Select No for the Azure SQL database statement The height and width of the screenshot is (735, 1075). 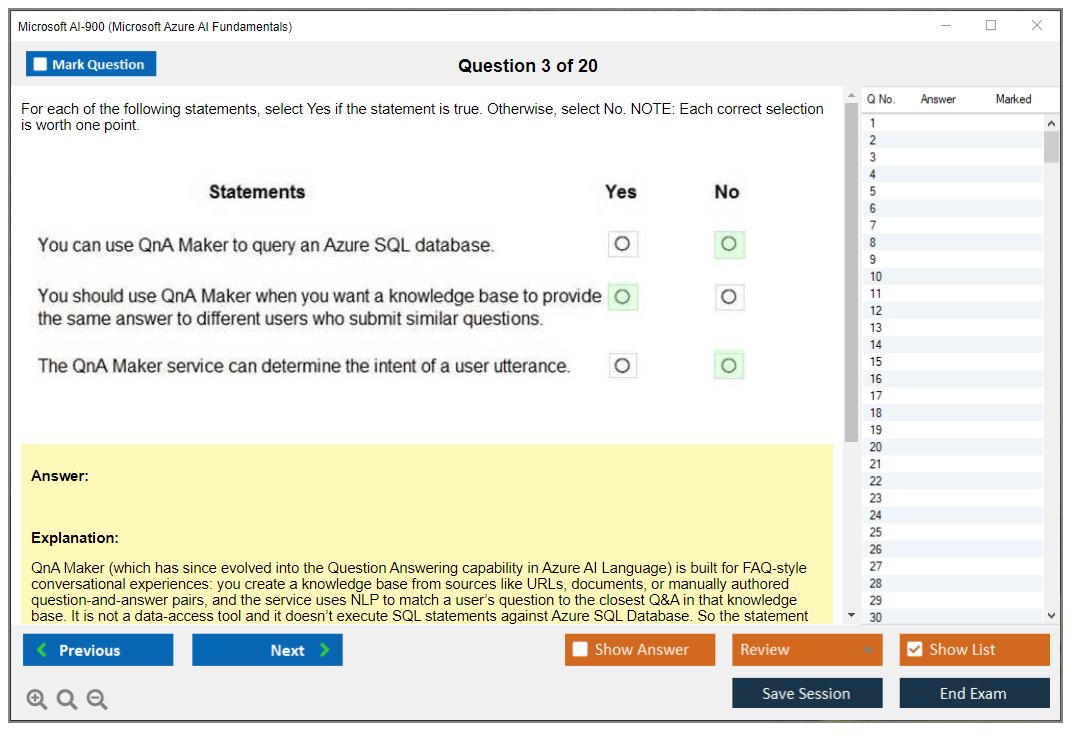[x=729, y=243]
